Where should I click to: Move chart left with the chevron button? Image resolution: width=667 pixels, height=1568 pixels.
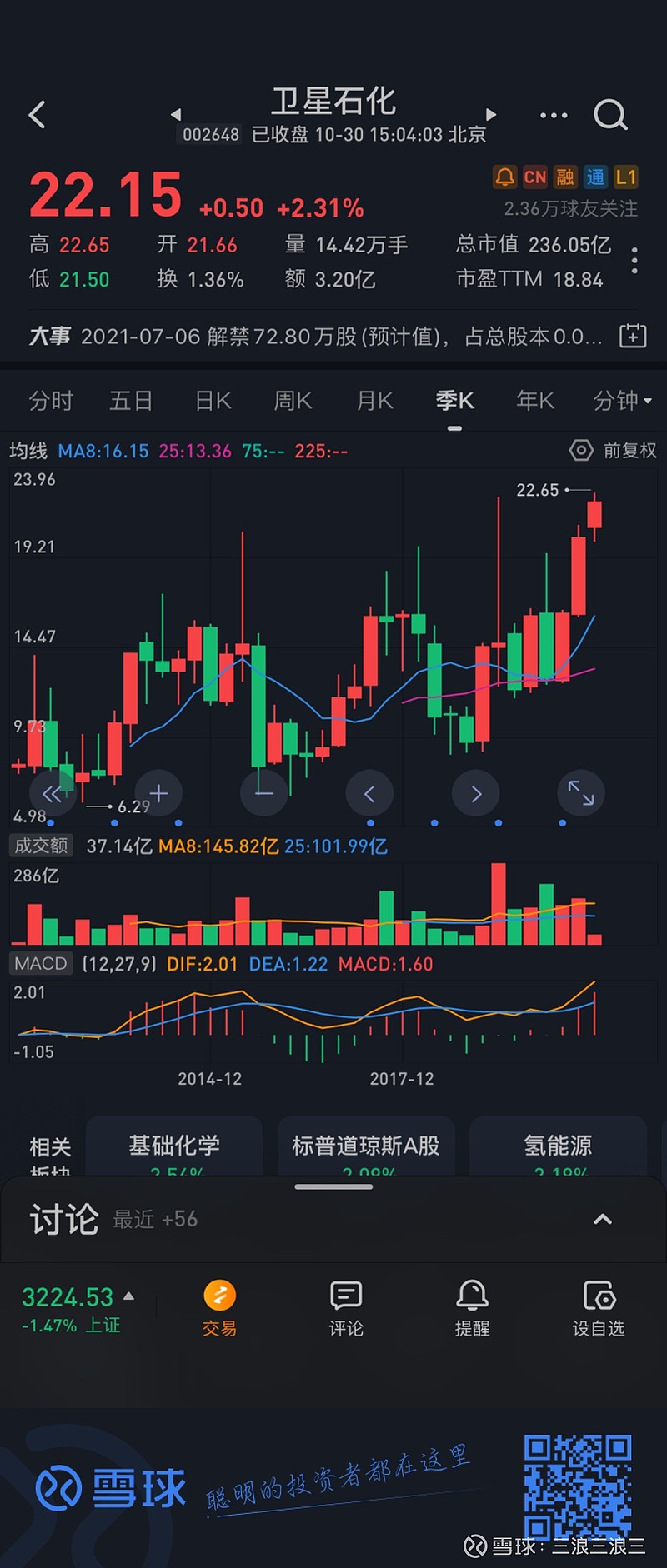[x=369, y=793]
